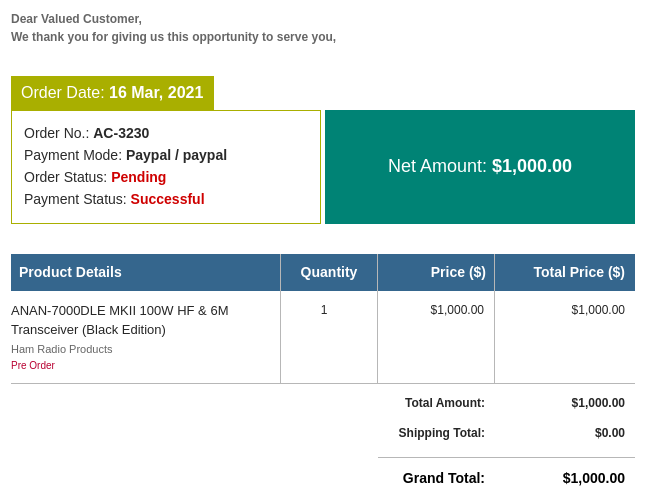Click the teal Net Amount box

[x=480, y=167]
